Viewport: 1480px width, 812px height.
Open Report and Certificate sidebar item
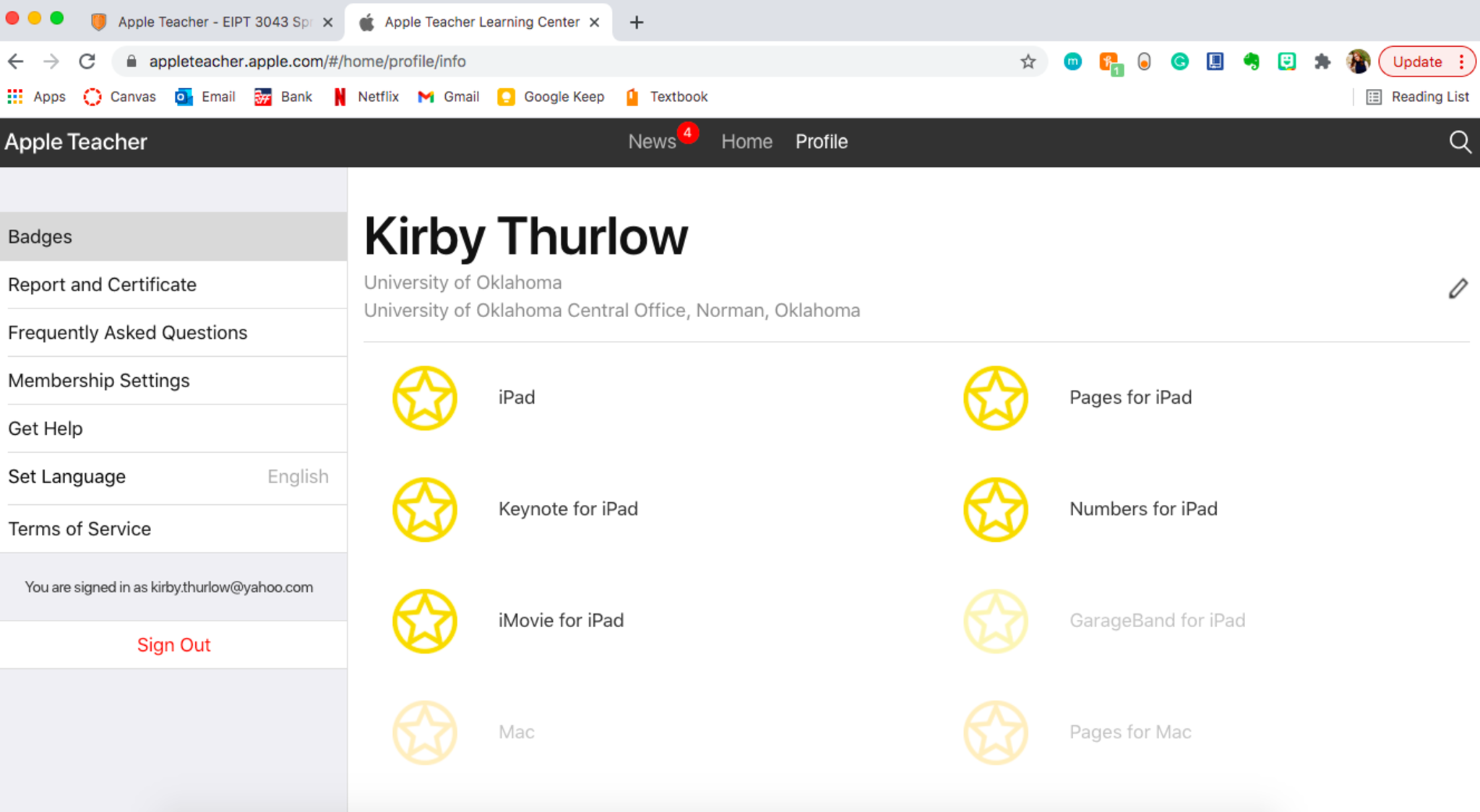[x=102, y=285]
